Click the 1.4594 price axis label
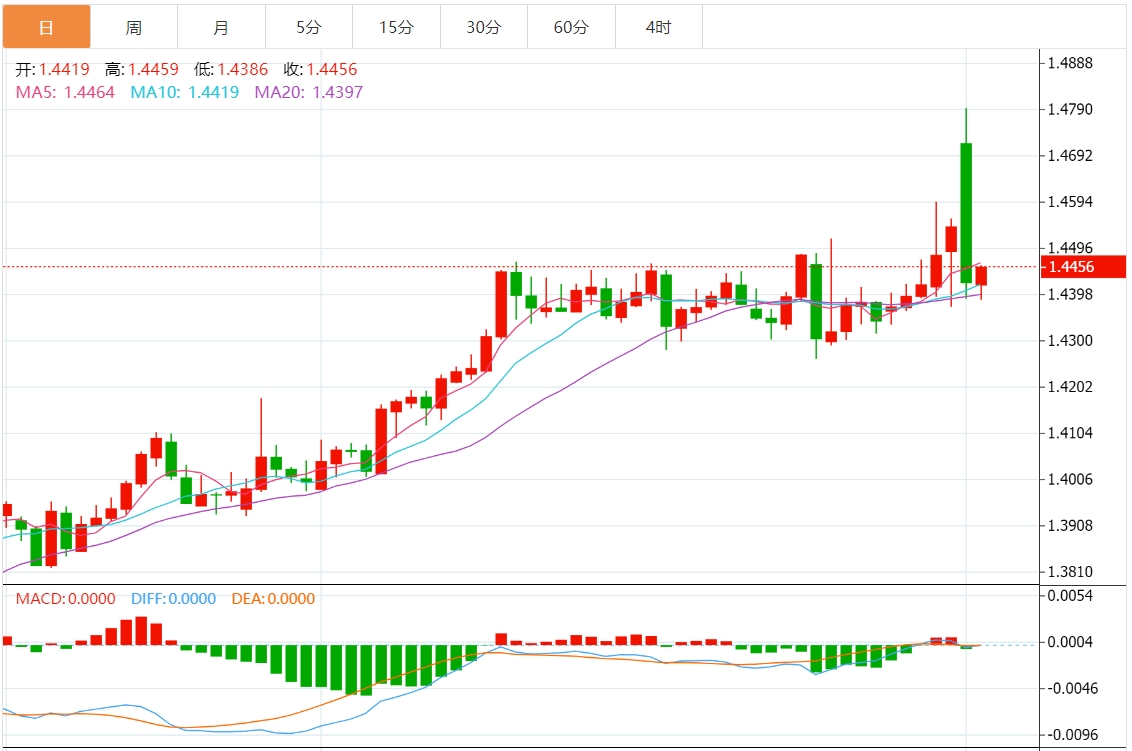 pyautogui.click(x=1070, y=201)
